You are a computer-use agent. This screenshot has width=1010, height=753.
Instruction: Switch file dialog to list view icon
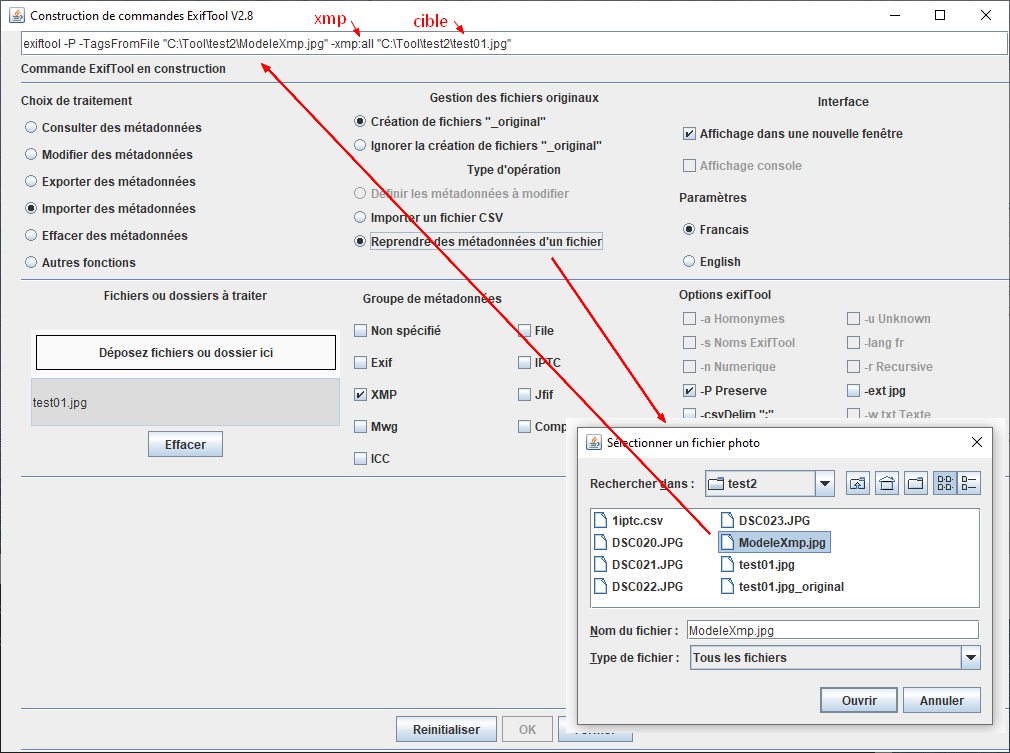click(x=945, y=483)
